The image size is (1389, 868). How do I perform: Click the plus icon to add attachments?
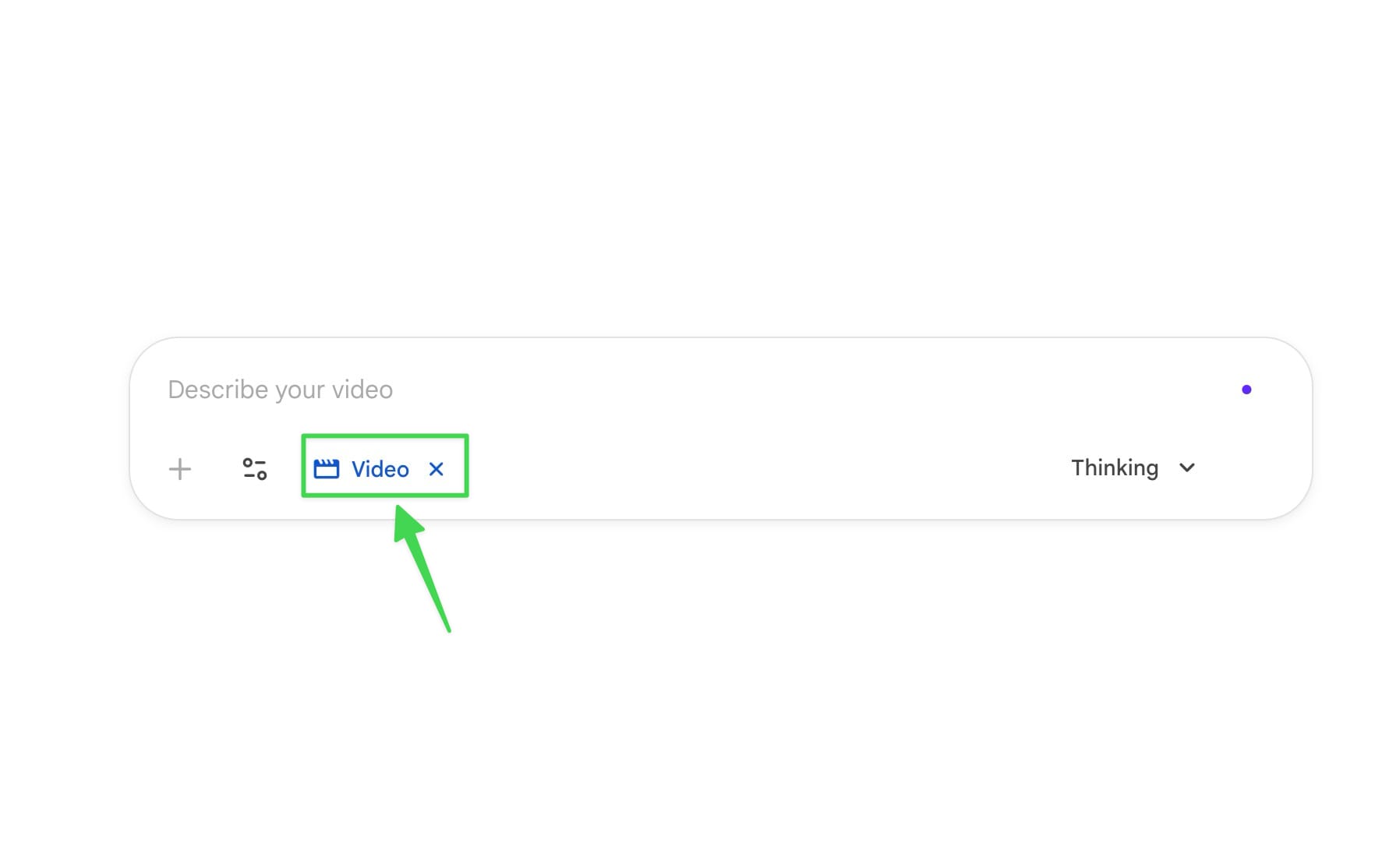click(x=180, y=469)
